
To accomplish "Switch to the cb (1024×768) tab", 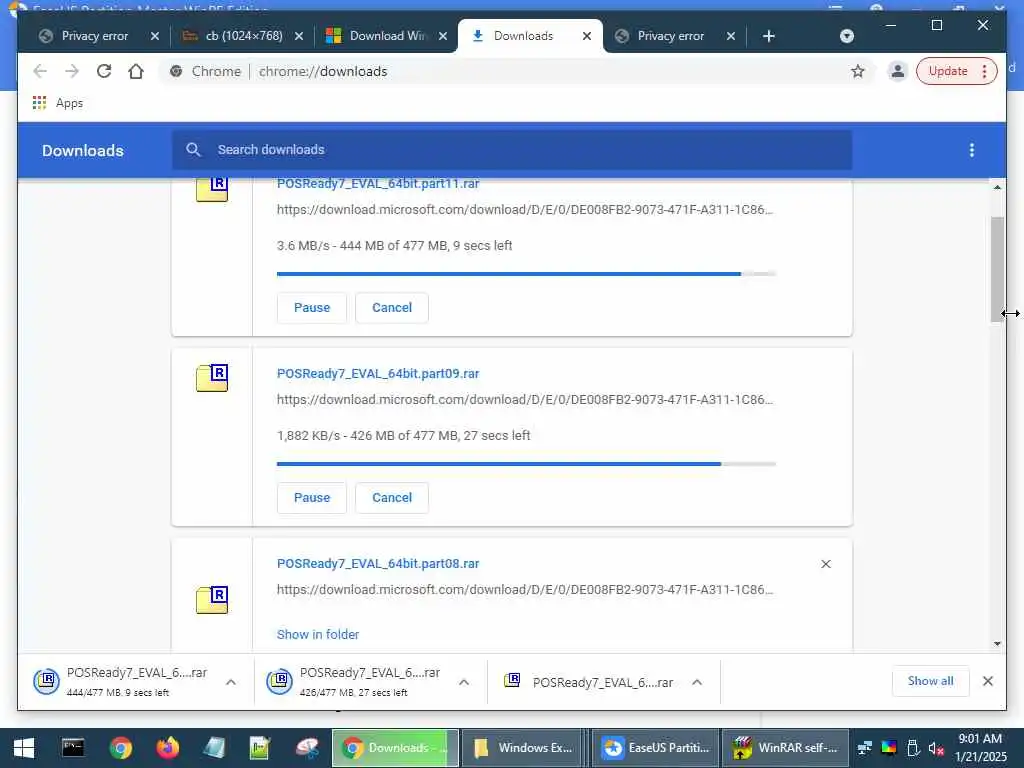I will pos(244,36).
